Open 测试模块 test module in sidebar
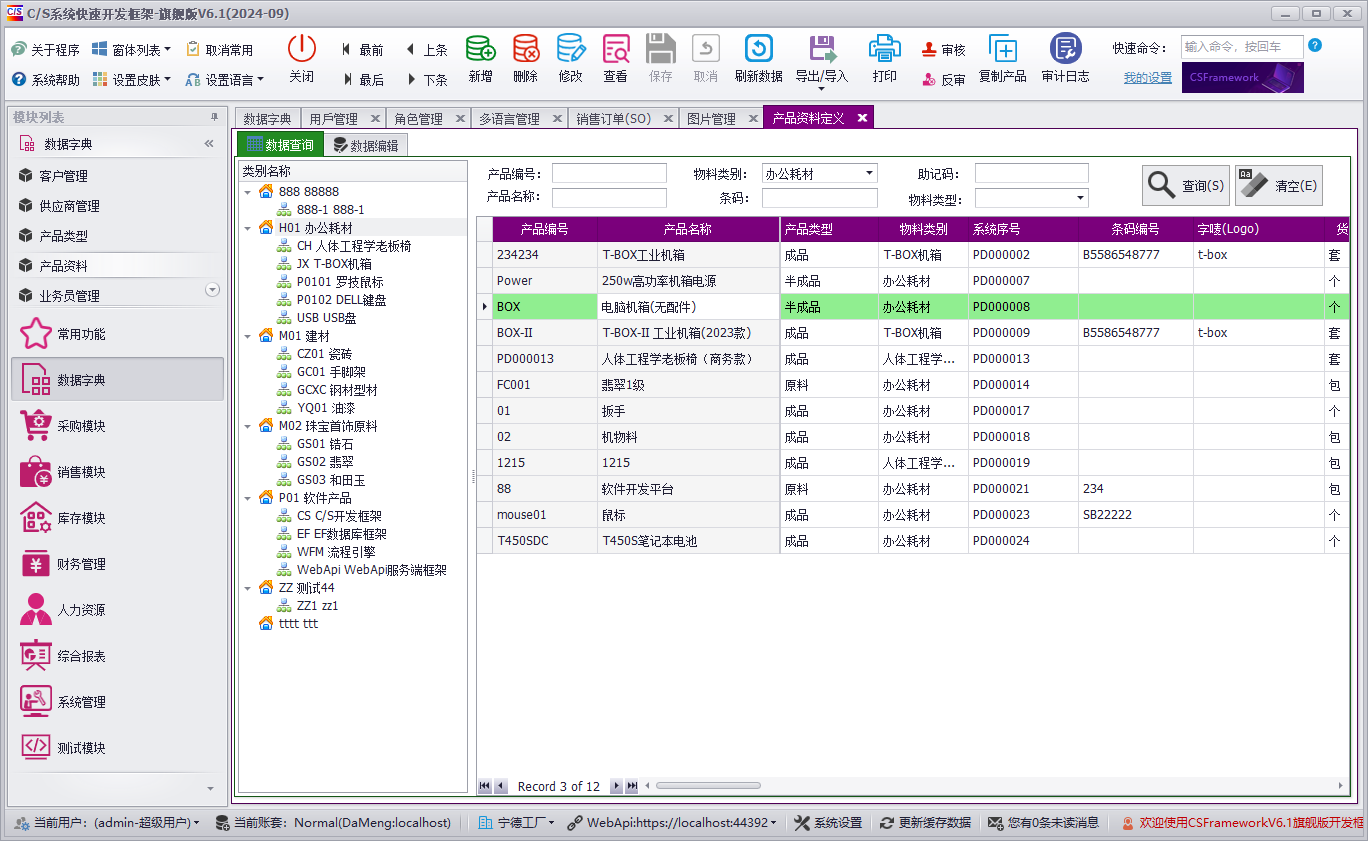This screenshot has height=841, width=1368. coord(117,748)
